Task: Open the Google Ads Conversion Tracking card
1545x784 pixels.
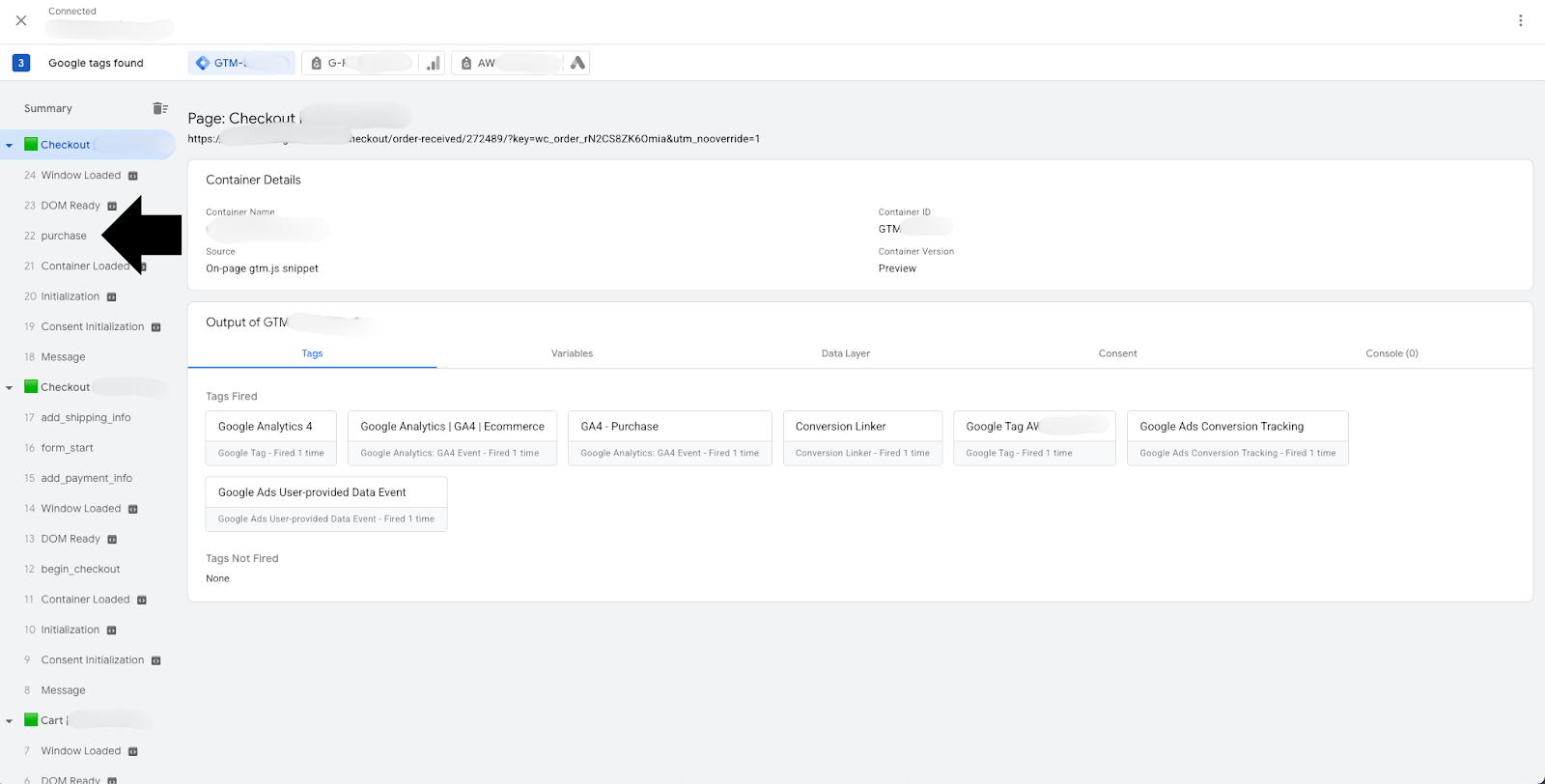Action: click(1238, 438)
